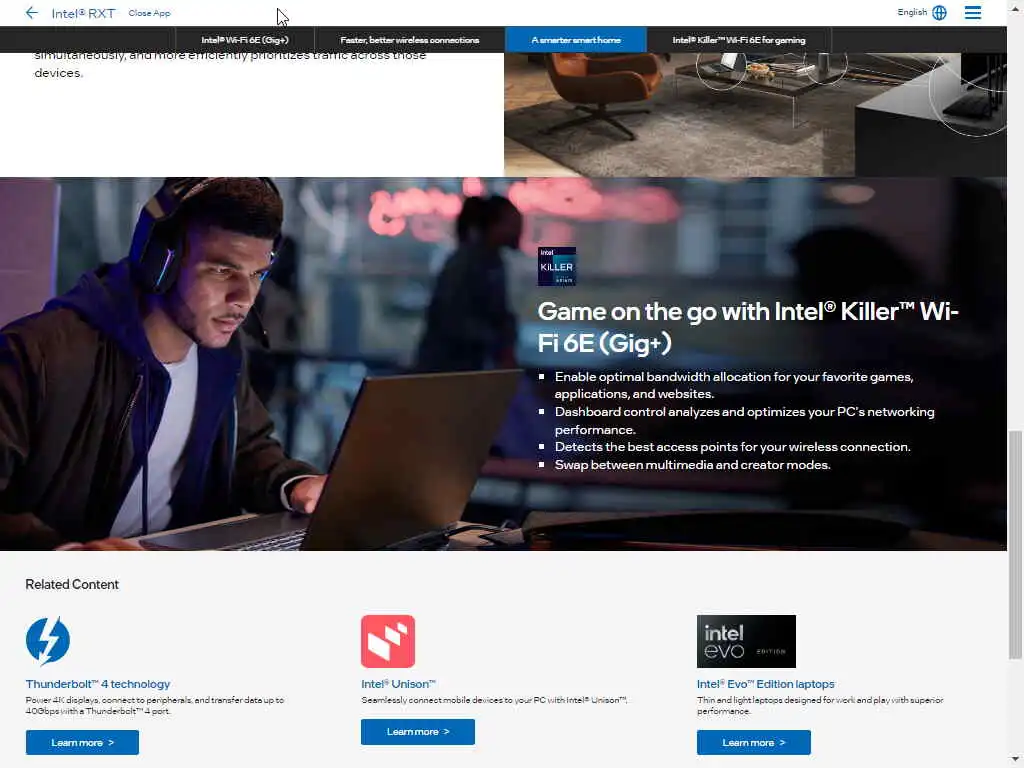Open Faster, better wireless connections tab
This screenshot has height=768, width=1024.
click(409, 40)
